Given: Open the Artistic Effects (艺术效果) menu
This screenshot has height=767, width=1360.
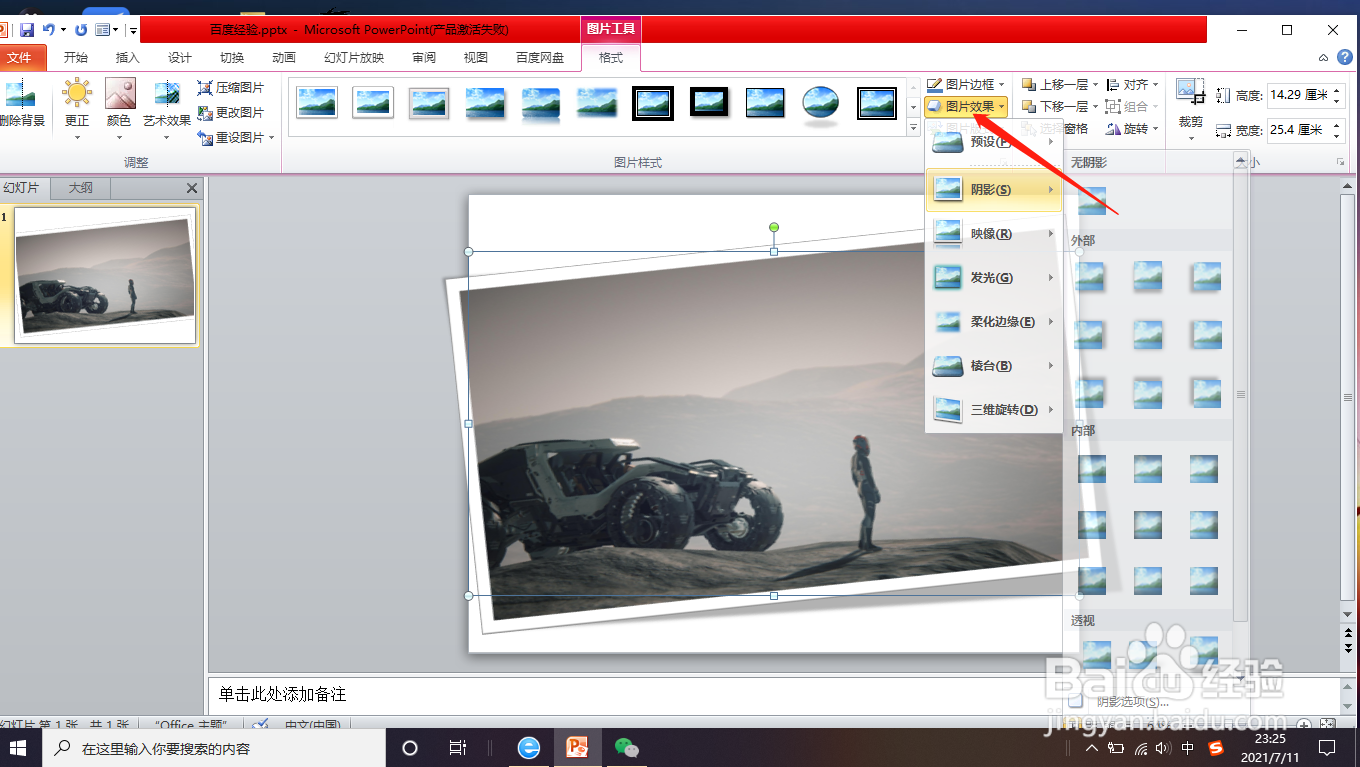Looking at the screenshot, I should [x=167, y=108].
